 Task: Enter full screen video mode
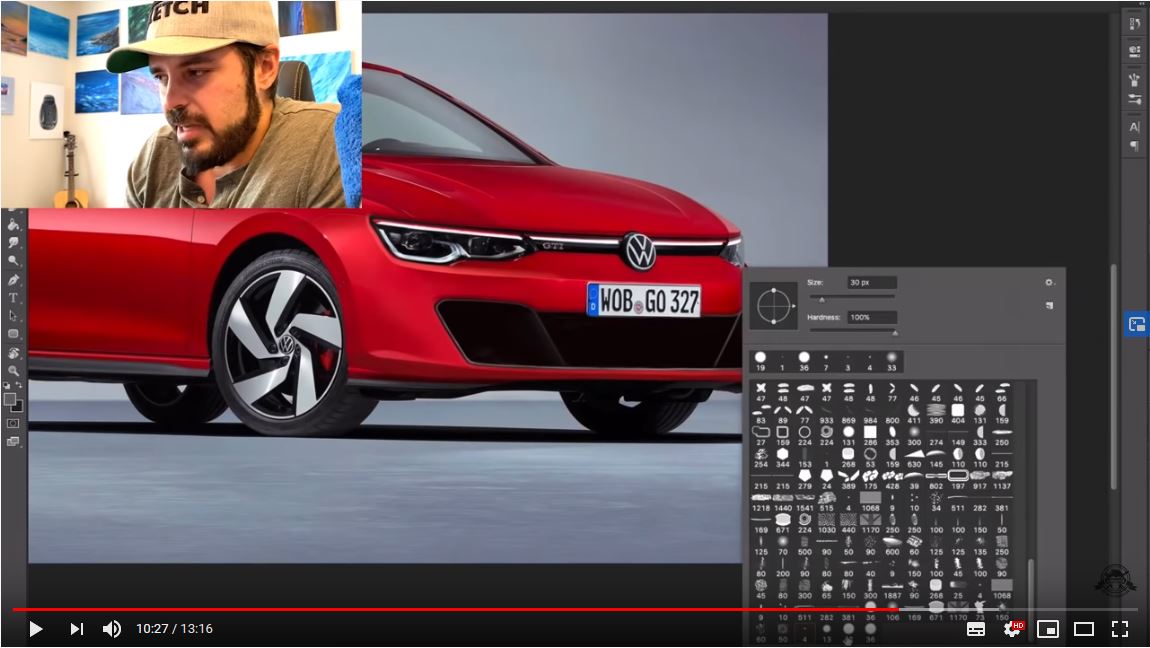1120,629
